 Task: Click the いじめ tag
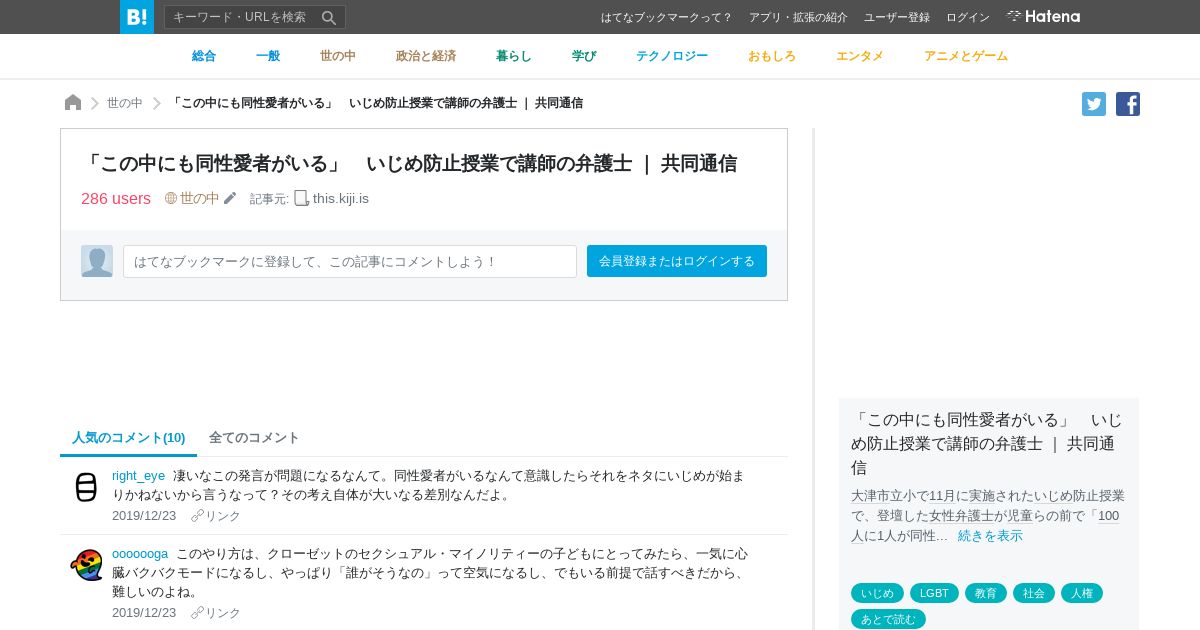[x=877, y=593]
